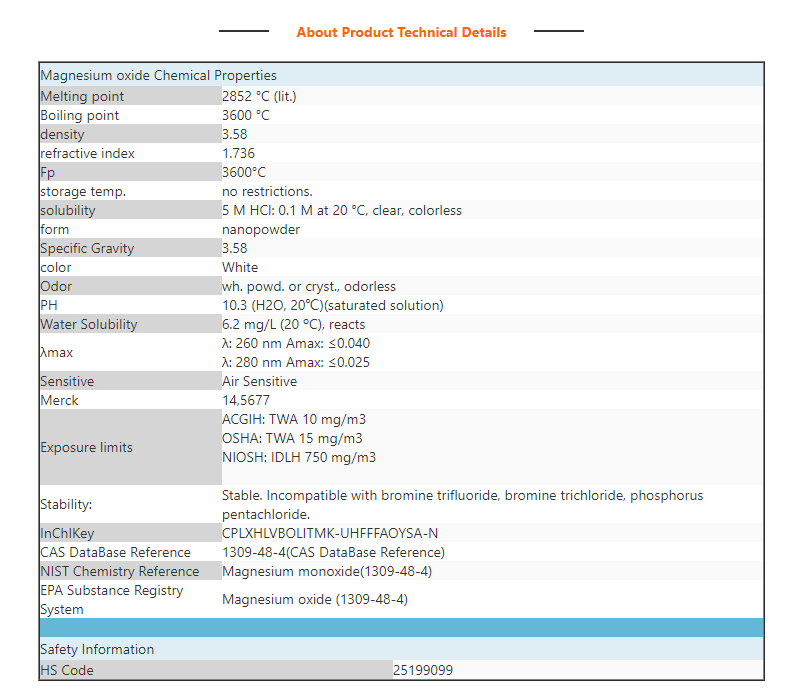Select the 'About Product Technical Details' heading
Viewport: 808px width, 700px height.
point(401,32)
